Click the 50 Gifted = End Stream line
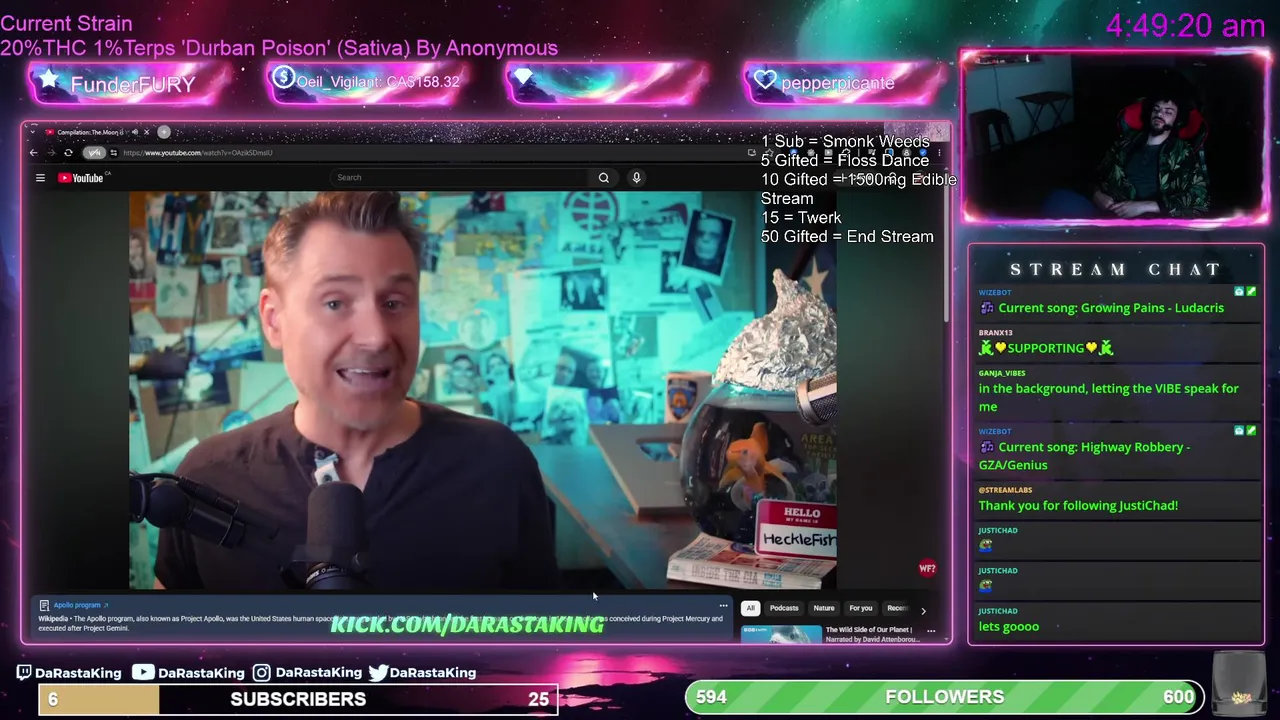The height and width of the screenshot is (720, 1280). [847, 237]
